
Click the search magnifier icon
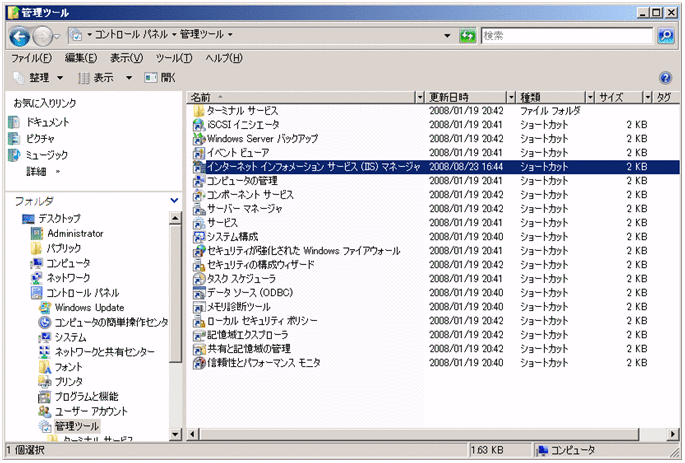point(666,36)
